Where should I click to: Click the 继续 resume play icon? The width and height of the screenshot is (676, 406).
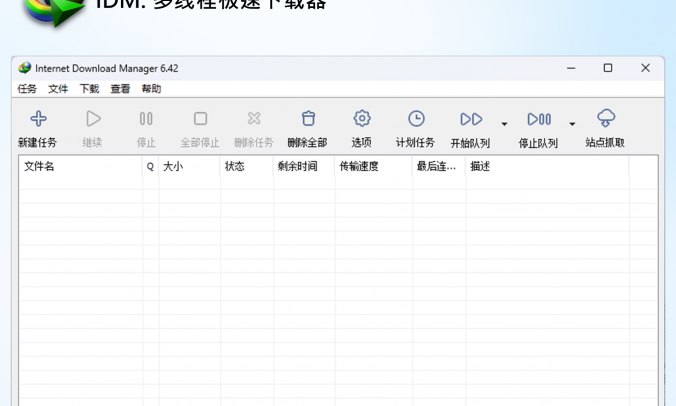point(93,119)
